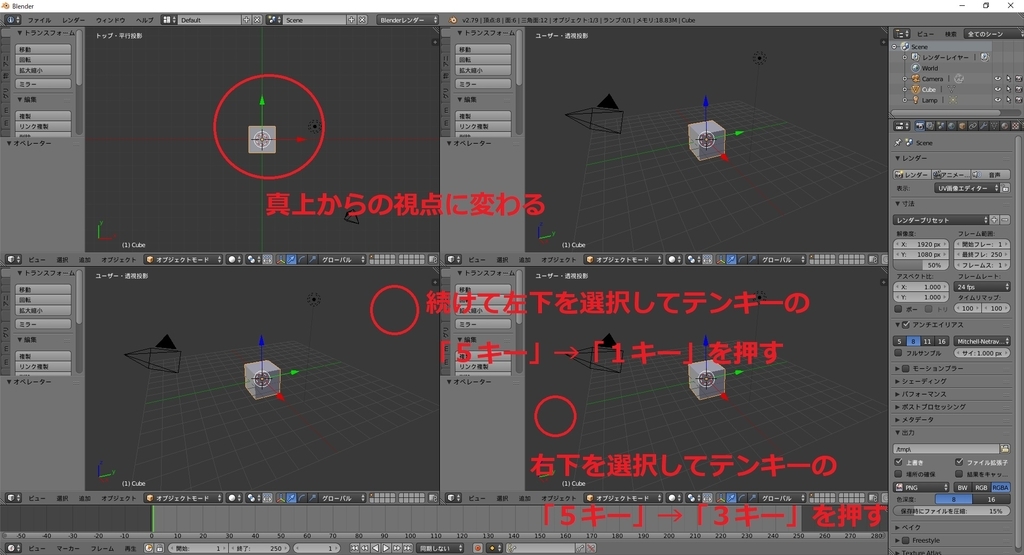Open the Modifiers properties wrench icon
The image size is (1024, 555).
[x=984, y=126]
